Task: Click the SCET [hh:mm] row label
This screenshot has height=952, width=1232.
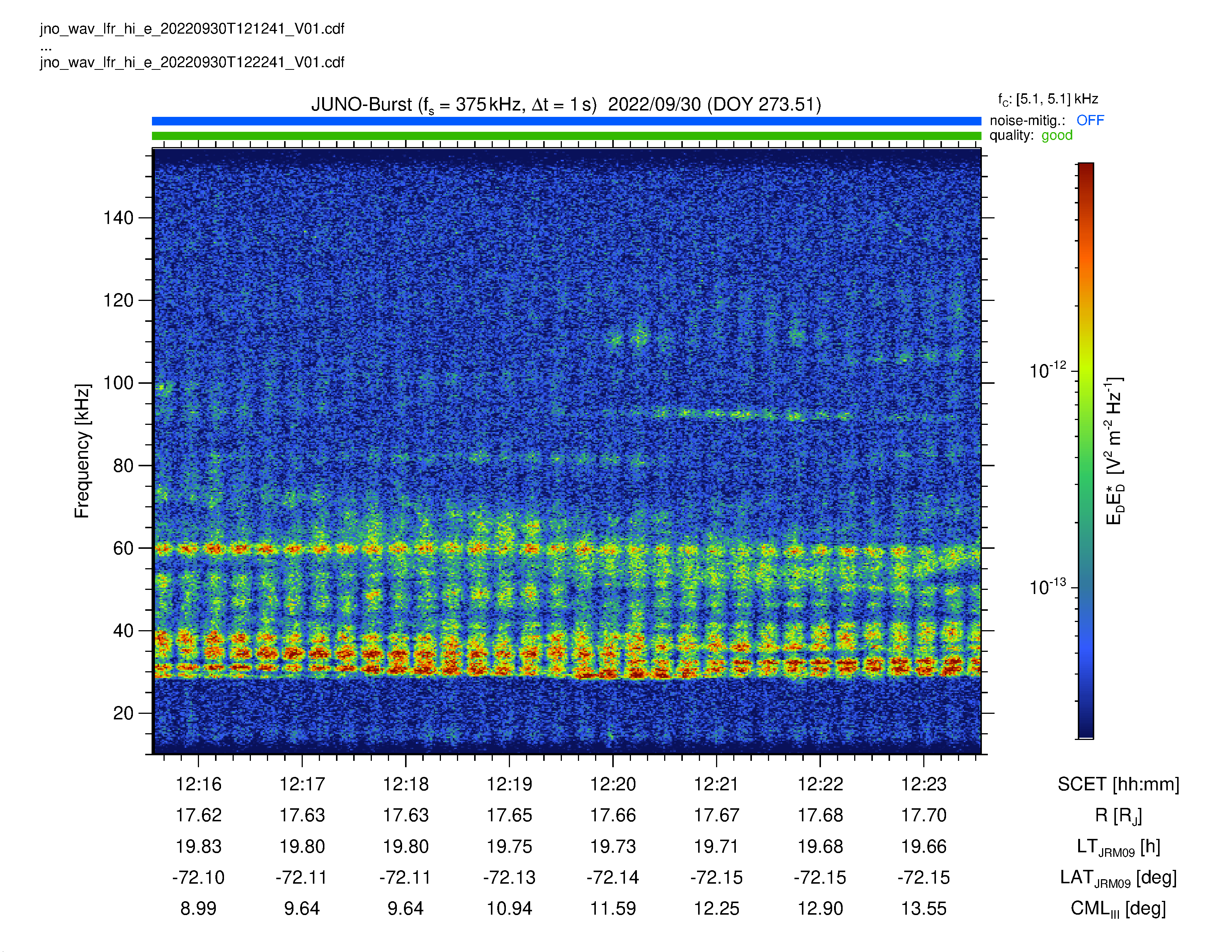Action: click(1118, 784)
